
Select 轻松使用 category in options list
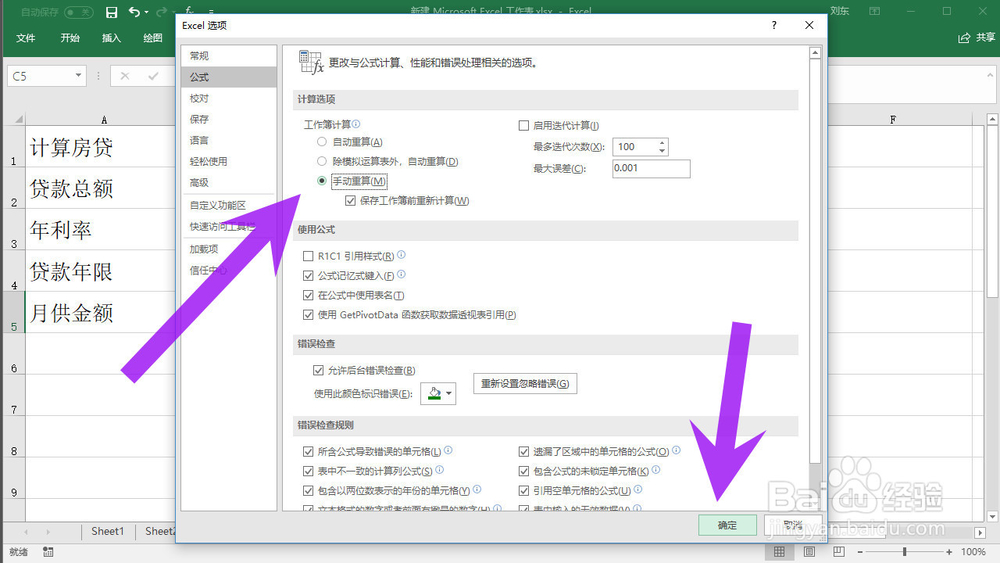229,161
